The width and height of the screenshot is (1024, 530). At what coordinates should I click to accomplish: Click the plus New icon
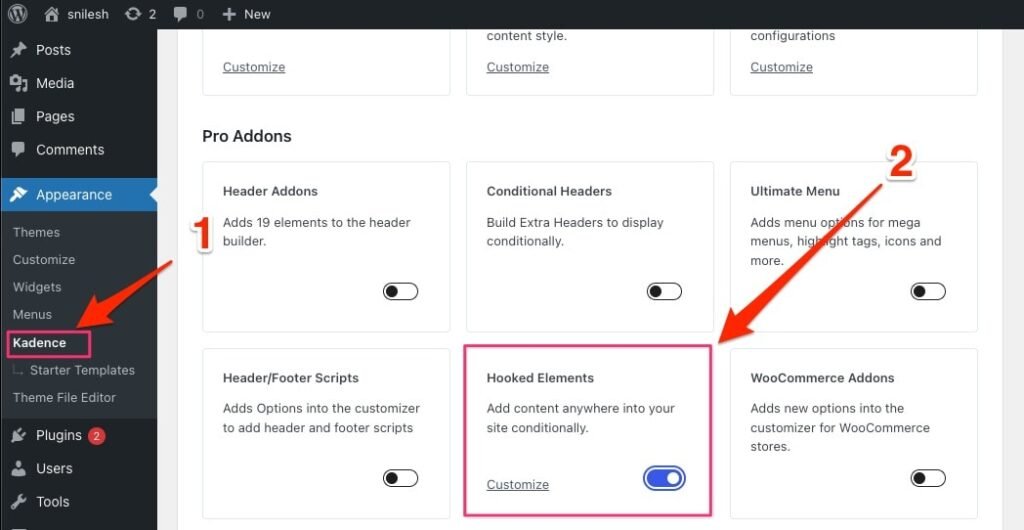(229, 14)
